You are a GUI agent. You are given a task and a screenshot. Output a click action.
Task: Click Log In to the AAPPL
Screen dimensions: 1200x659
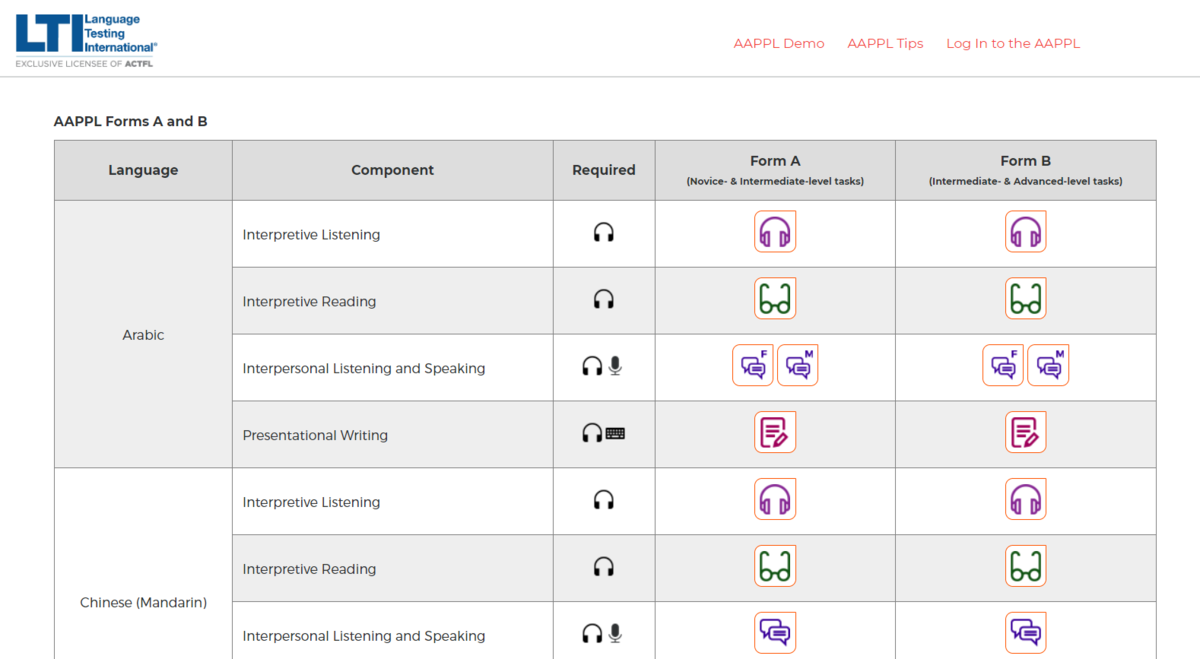click(1013, 44)
